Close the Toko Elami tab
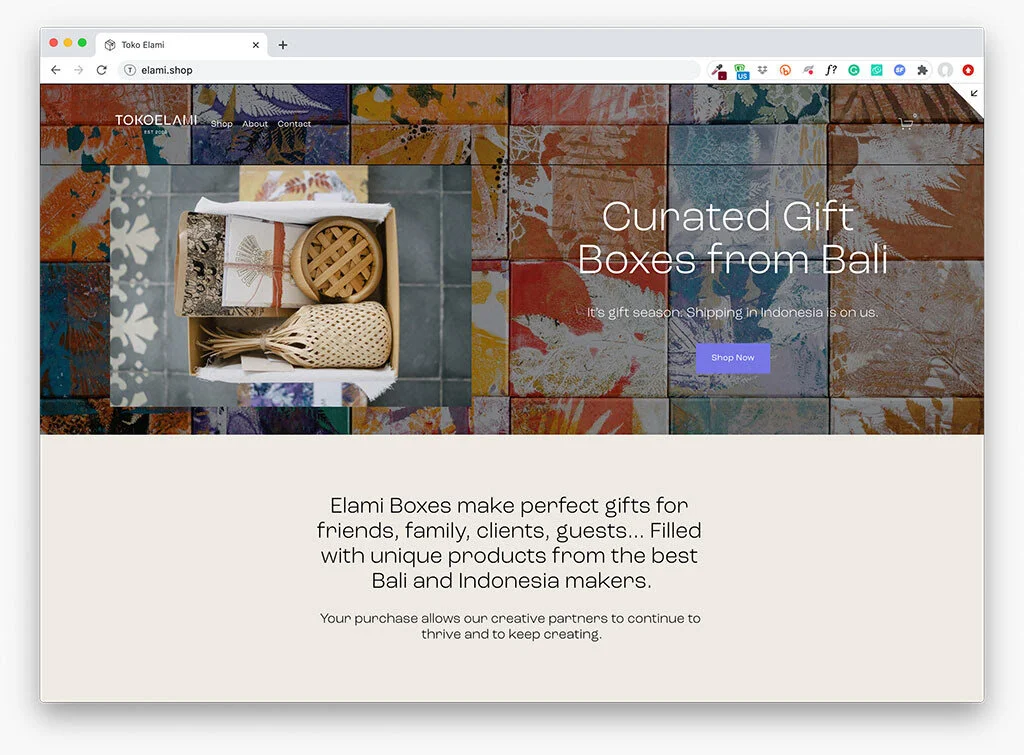The width and height of the screenshot is (1024, 755). pyautogui.click(x=255, y=45)
